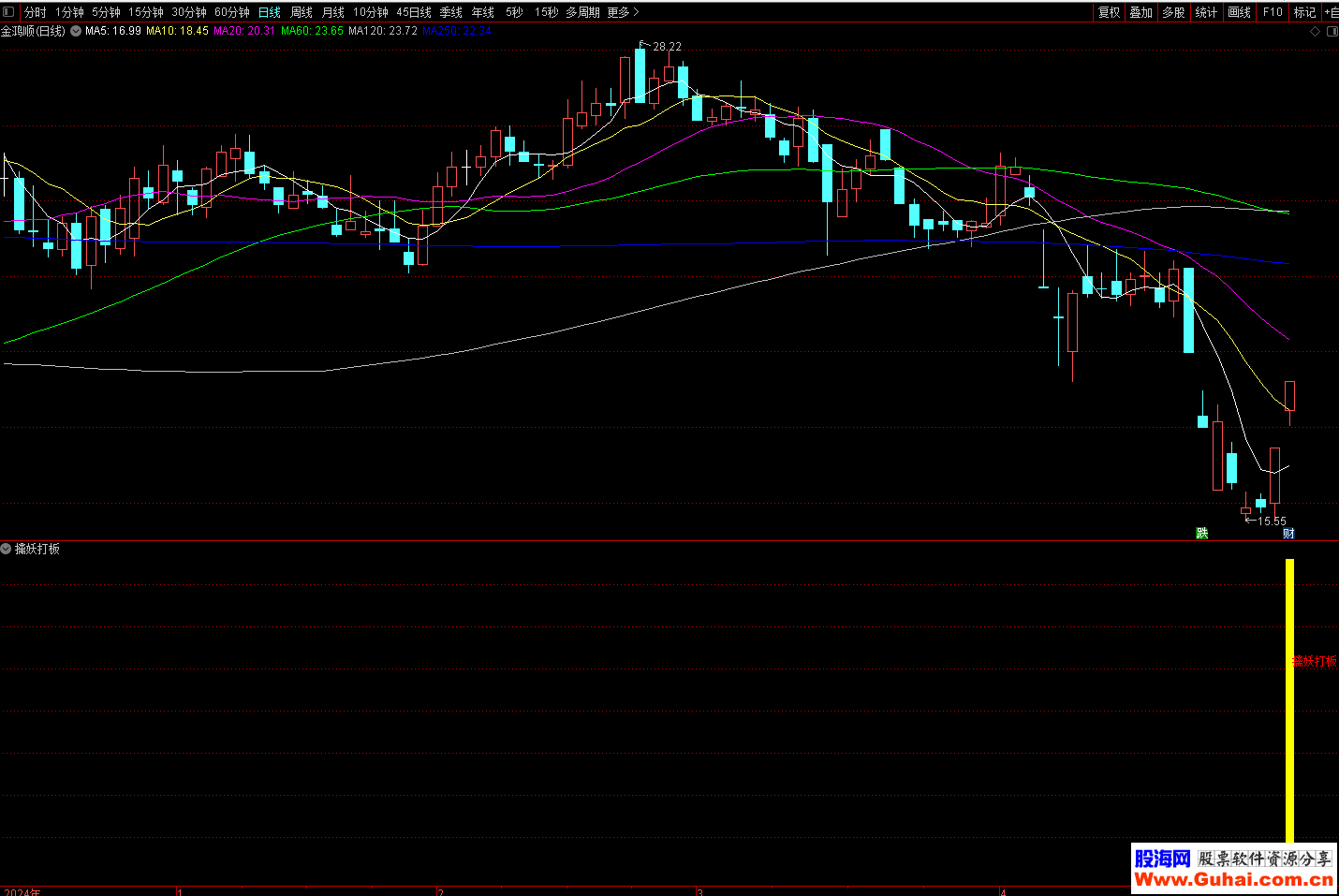This screenshot has height=896, width=1339.
Task: Select the 10分钟 period tab
Action: (370, 12)
